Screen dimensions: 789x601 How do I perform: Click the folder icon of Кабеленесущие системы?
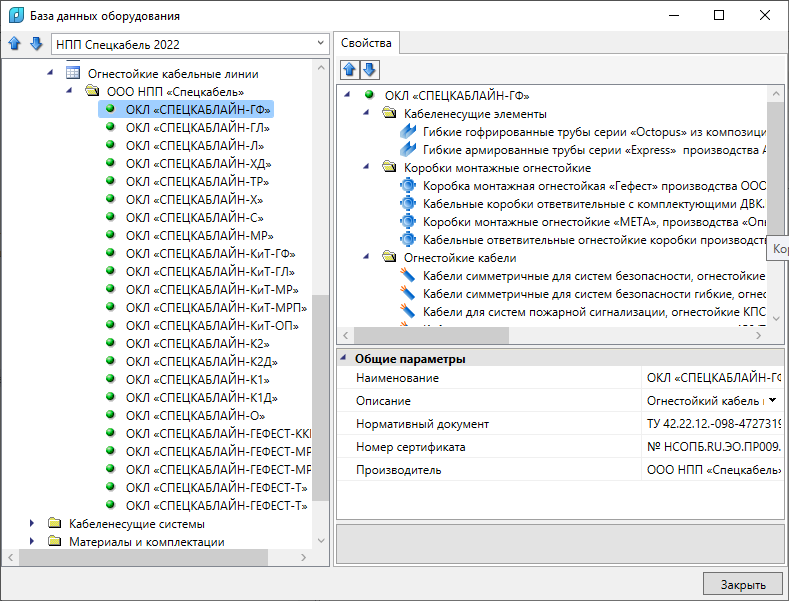(54, 523)
